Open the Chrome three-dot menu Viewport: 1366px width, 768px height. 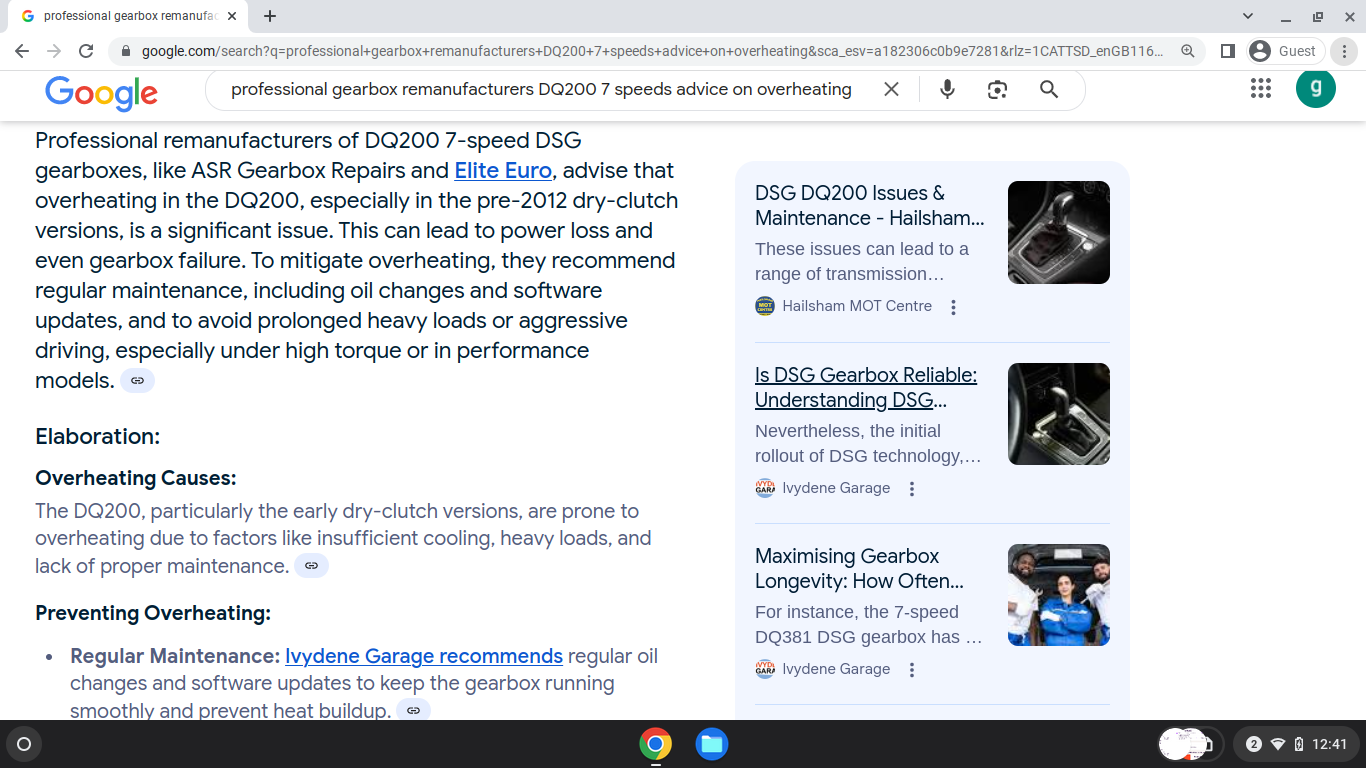(1346, 51)
